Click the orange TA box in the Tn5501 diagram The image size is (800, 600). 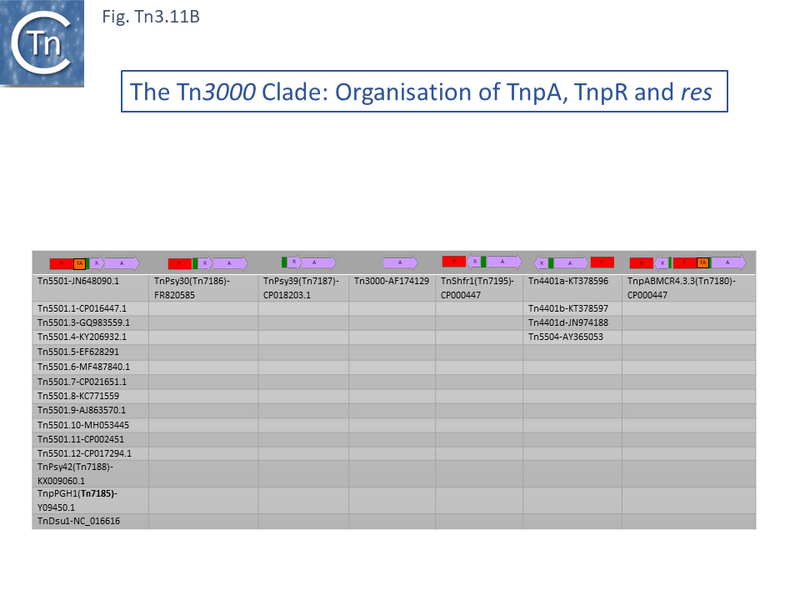[x=82, y=261]
